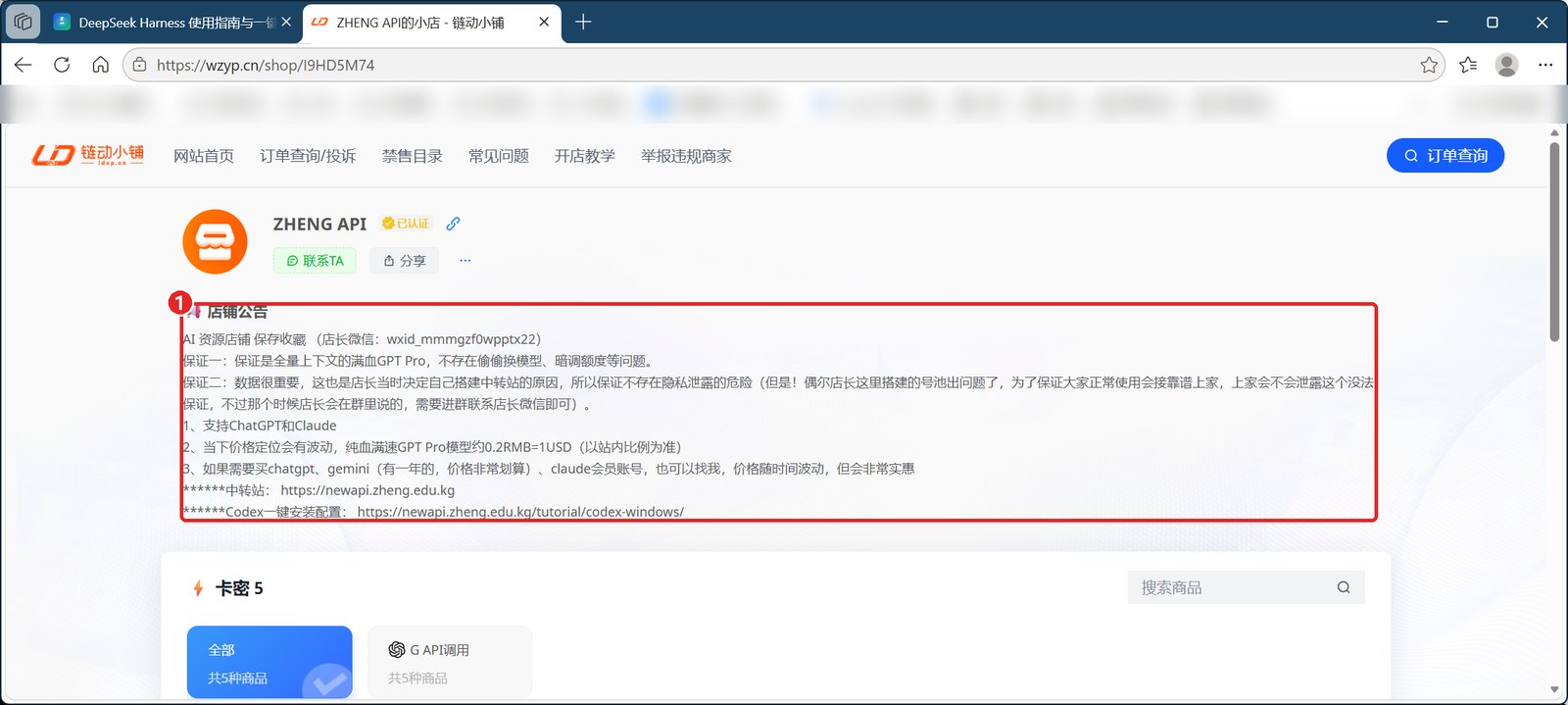Image resolution: width=1568 pixels, height=705 pixels.
Task: Click the 链动小铺 site logo
Action: pyautogui.click(x=87, y=155)
